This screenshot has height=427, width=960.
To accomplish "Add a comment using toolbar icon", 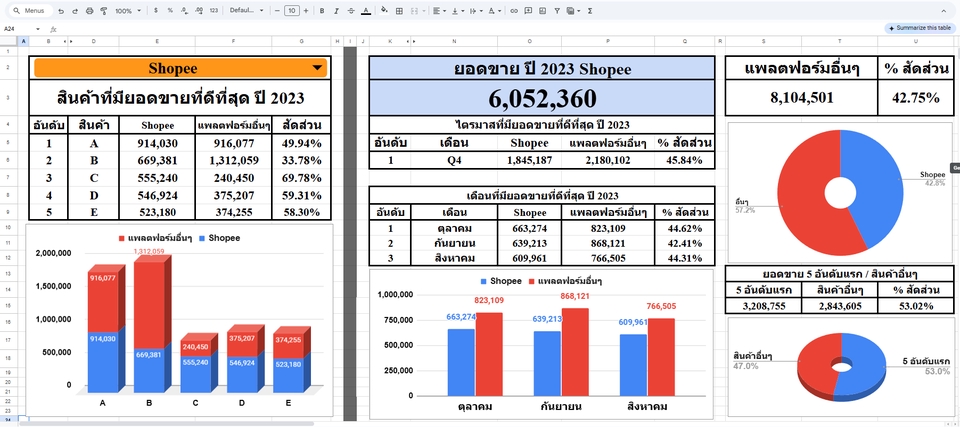I will [527, 11].
